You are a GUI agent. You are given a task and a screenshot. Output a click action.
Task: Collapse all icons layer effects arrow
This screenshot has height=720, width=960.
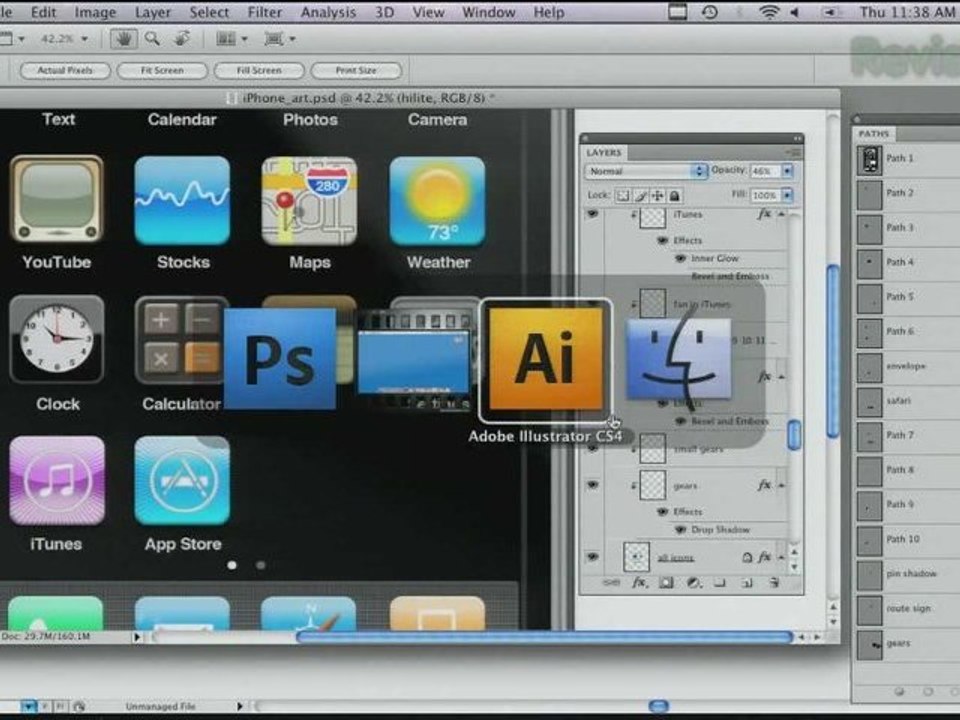tap(782, 557)
